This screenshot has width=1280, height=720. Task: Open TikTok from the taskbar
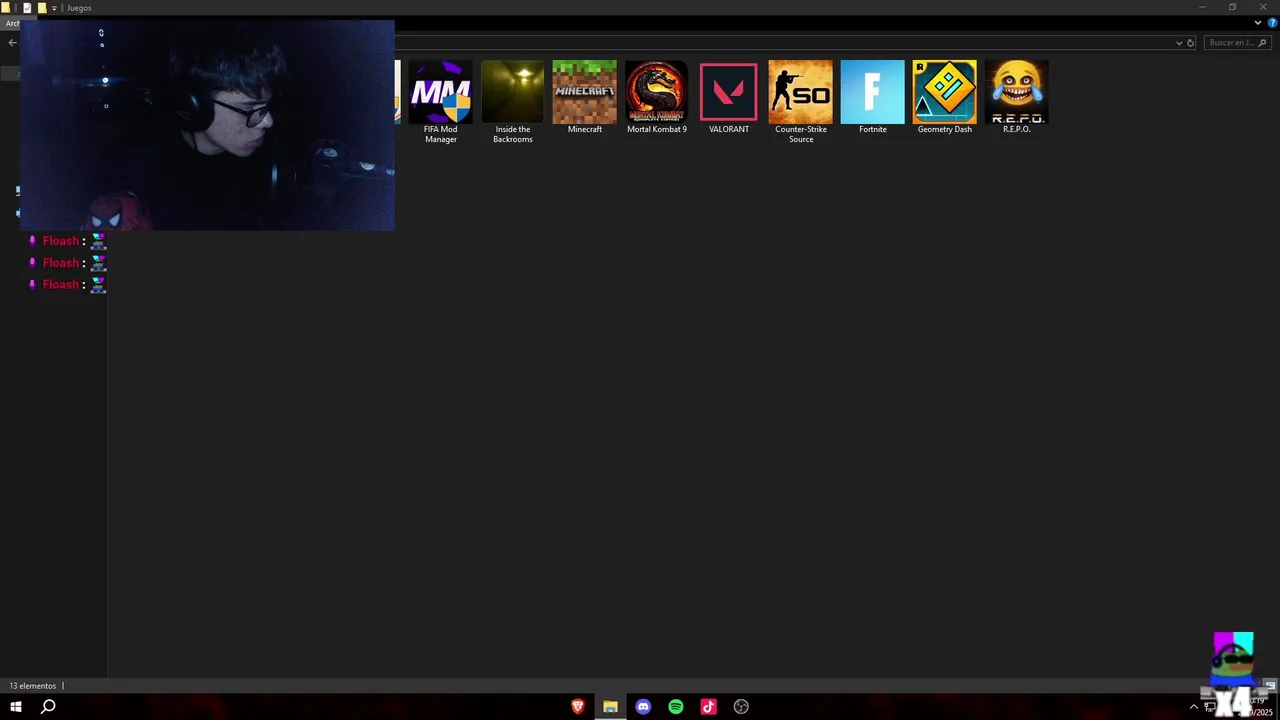coord(708,706)
